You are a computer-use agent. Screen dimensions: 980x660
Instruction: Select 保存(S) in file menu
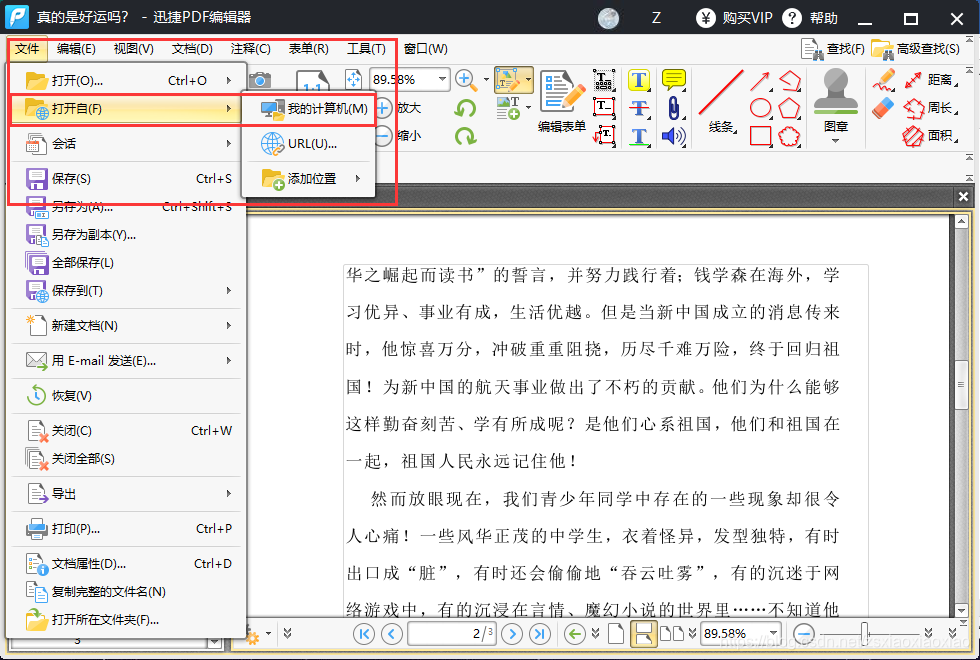127,178
